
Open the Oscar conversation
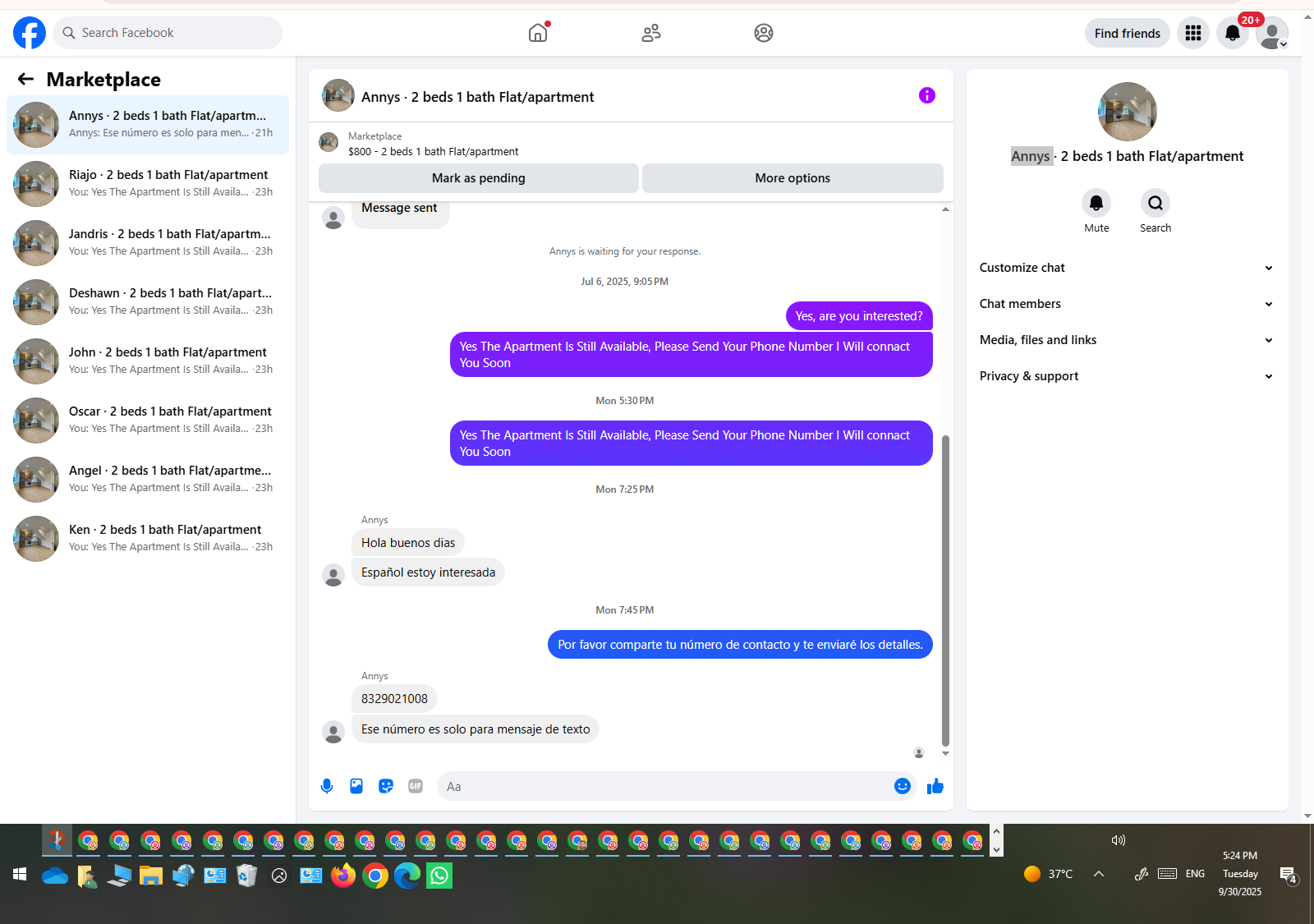pos(148,421)
